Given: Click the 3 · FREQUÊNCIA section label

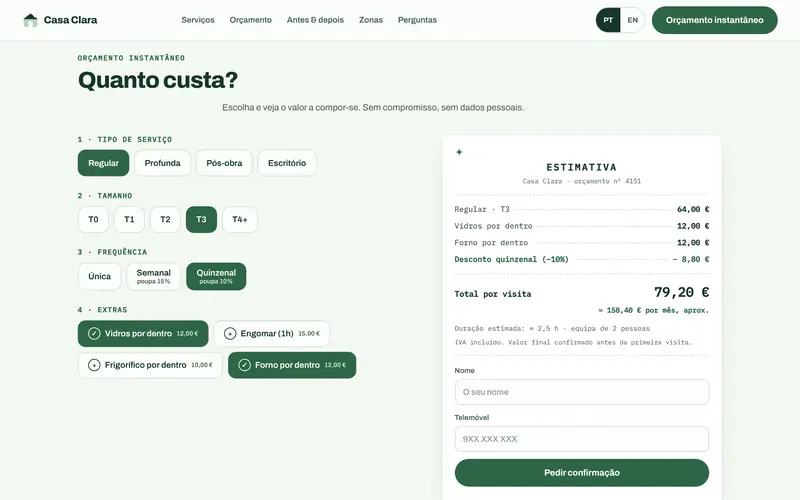Looking at the screenshot, I should point(112,252).
